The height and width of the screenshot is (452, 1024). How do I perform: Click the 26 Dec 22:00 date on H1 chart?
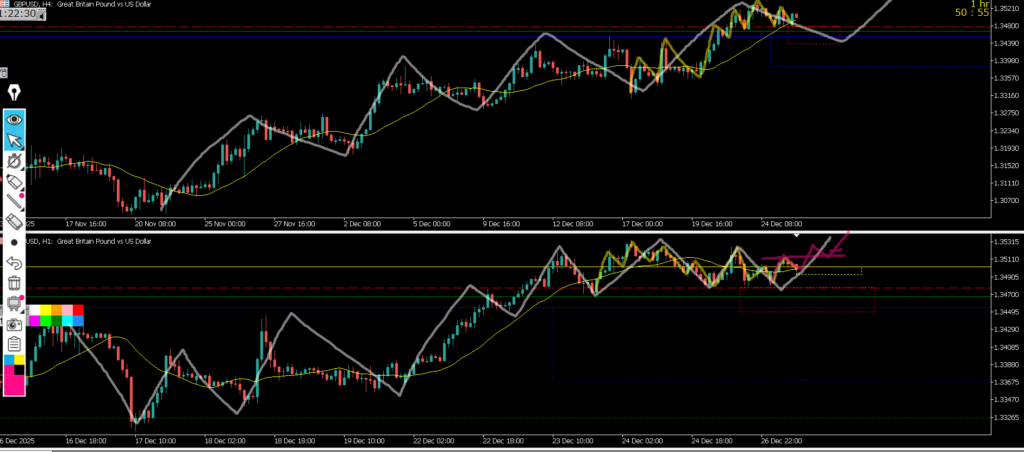click(x=782, y=441)
